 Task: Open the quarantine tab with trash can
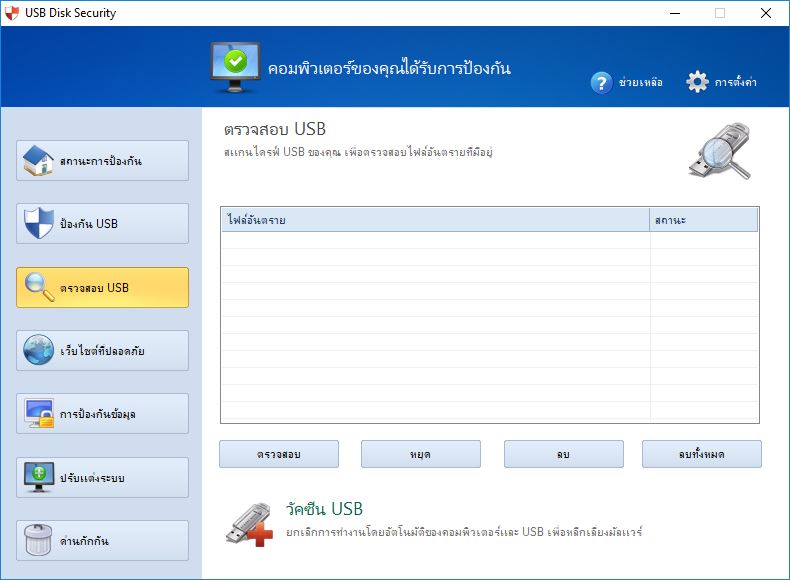click(x=102, y=541)
